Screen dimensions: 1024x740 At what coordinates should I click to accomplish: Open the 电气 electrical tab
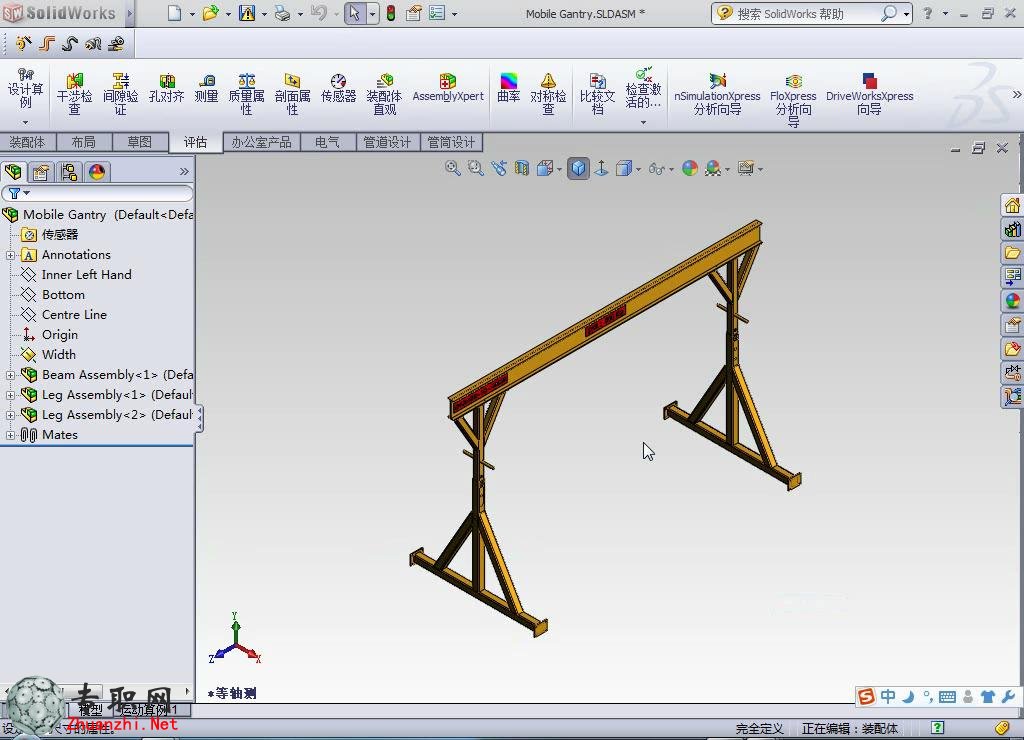(328, 142)
